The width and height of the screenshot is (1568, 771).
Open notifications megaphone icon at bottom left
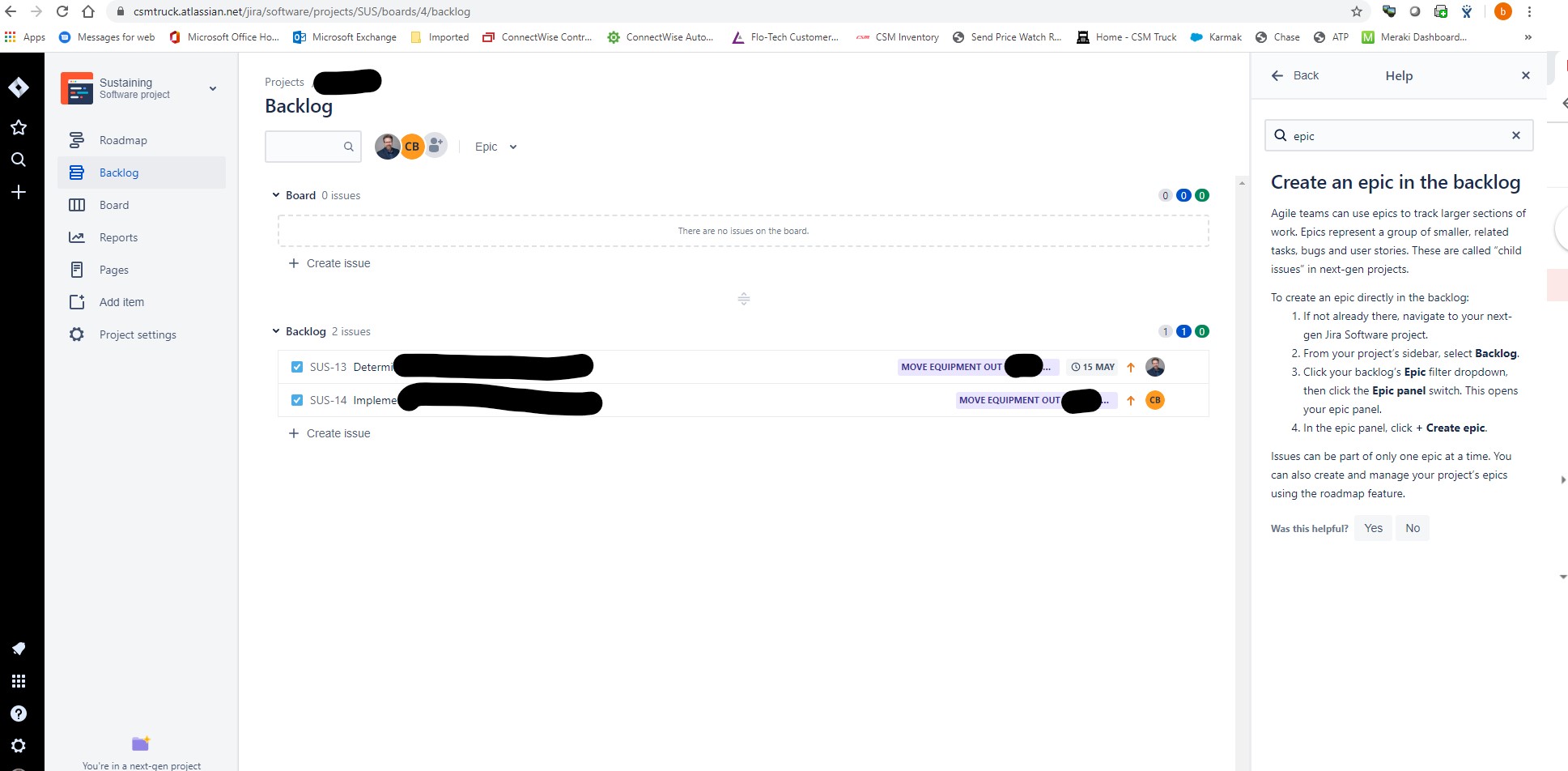pyautogui.click(x=19, y=649)
